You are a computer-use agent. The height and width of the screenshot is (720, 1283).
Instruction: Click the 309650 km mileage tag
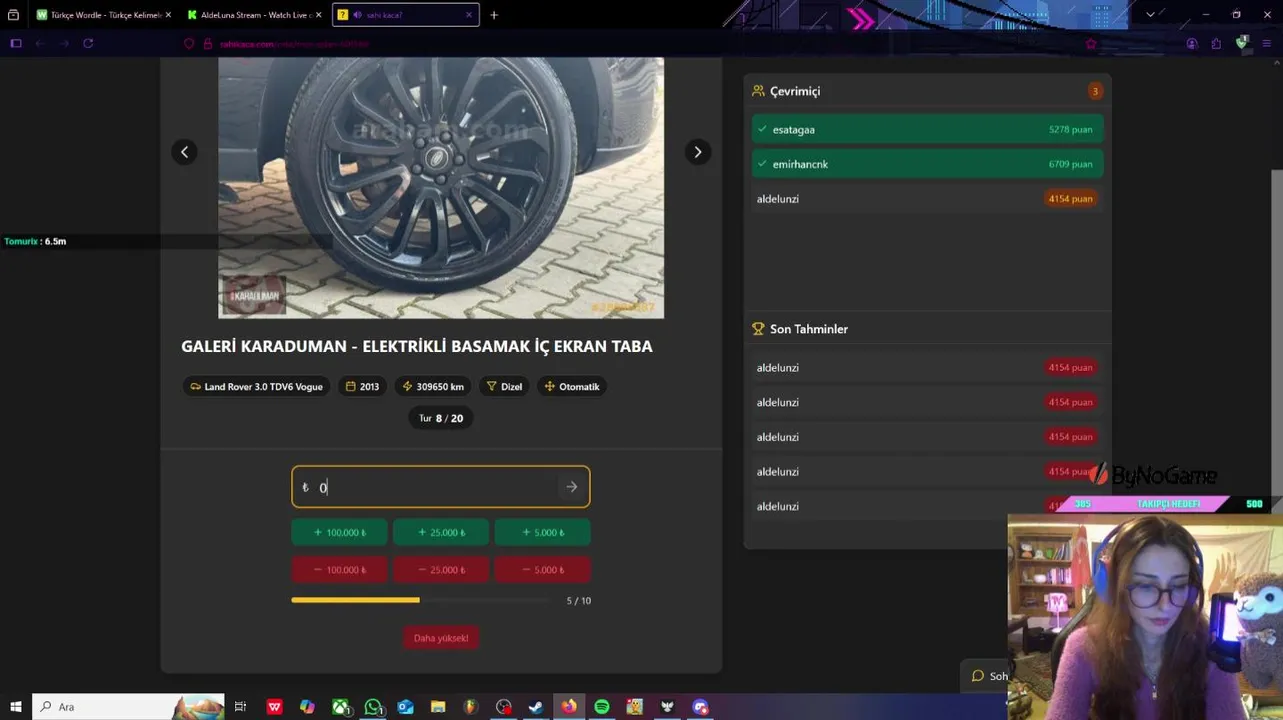click(x=433, y=386)
